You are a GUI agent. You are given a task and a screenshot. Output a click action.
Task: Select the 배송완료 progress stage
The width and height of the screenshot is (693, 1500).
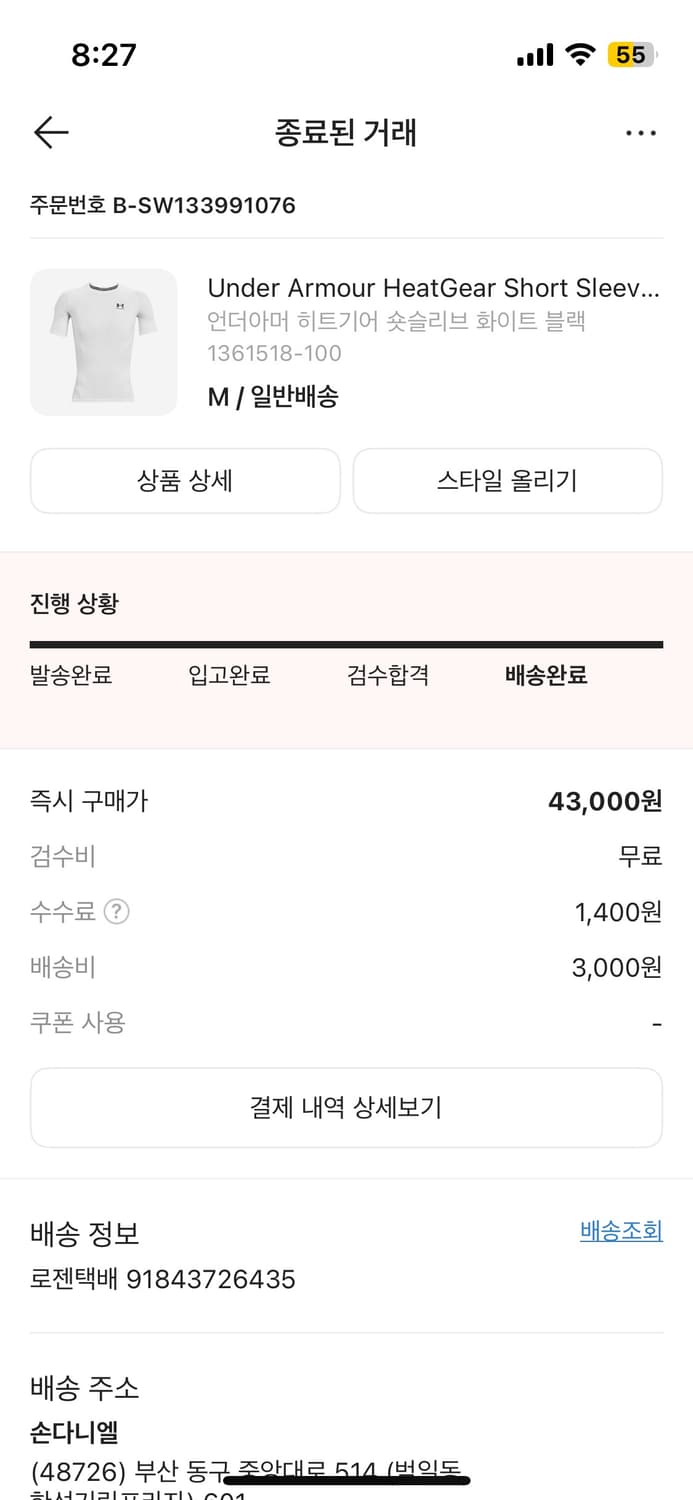[545, 675]
